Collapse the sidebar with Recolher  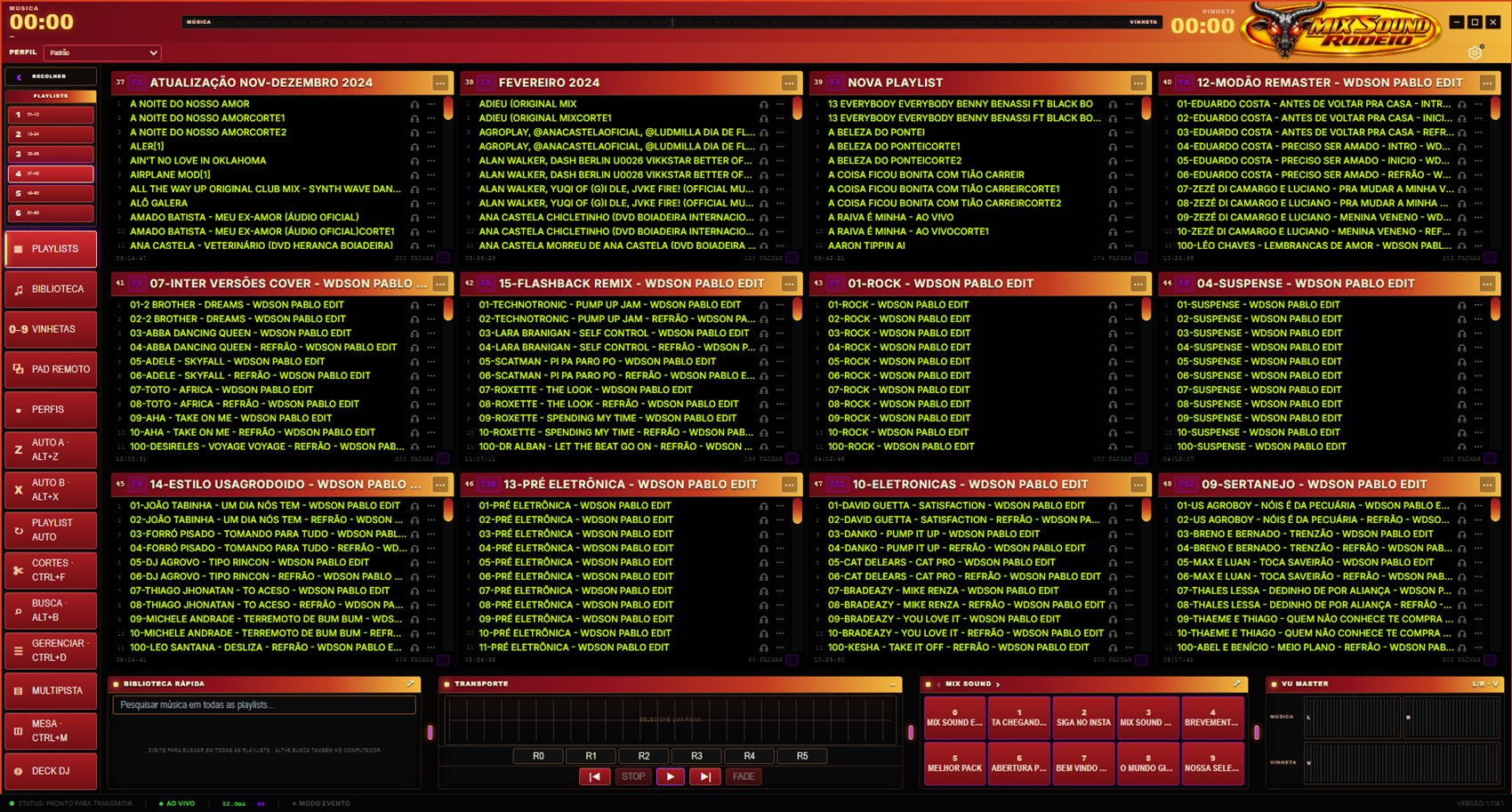[51, 76]
